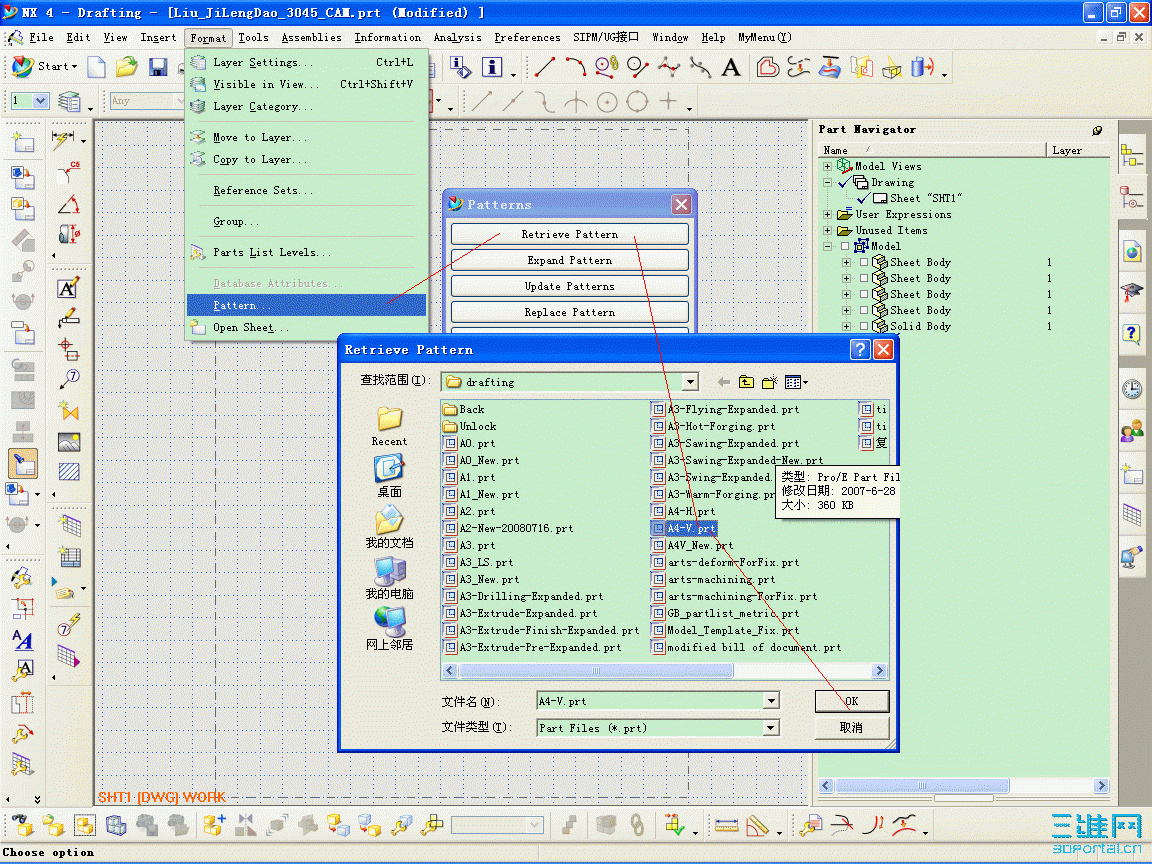This screenshot has width=1152, height=864.
Task: Select the angle dimension triangle icon
Action: point(68,205)
